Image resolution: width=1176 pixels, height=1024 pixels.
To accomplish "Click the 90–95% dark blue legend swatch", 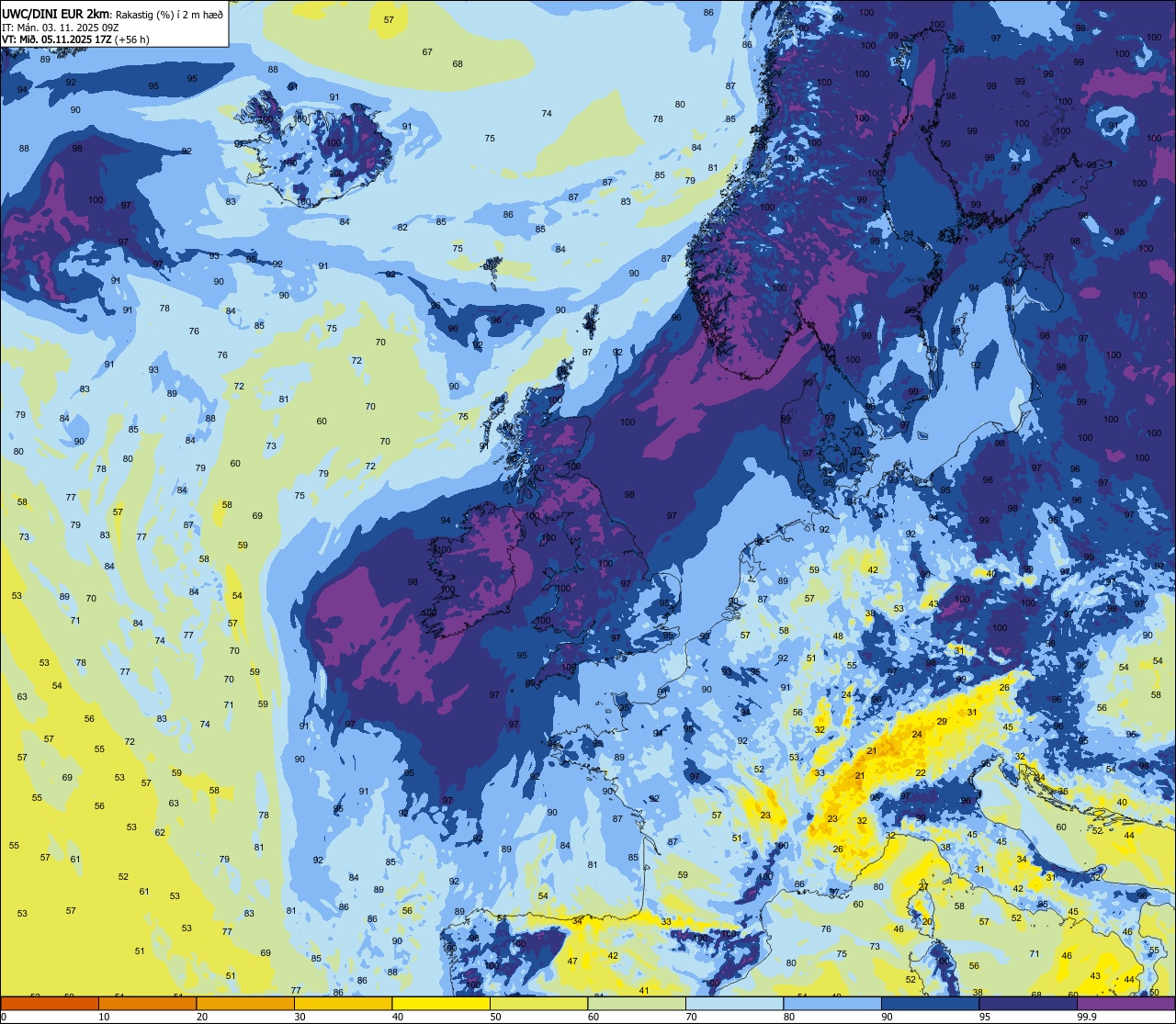I will click(930, 1003).
